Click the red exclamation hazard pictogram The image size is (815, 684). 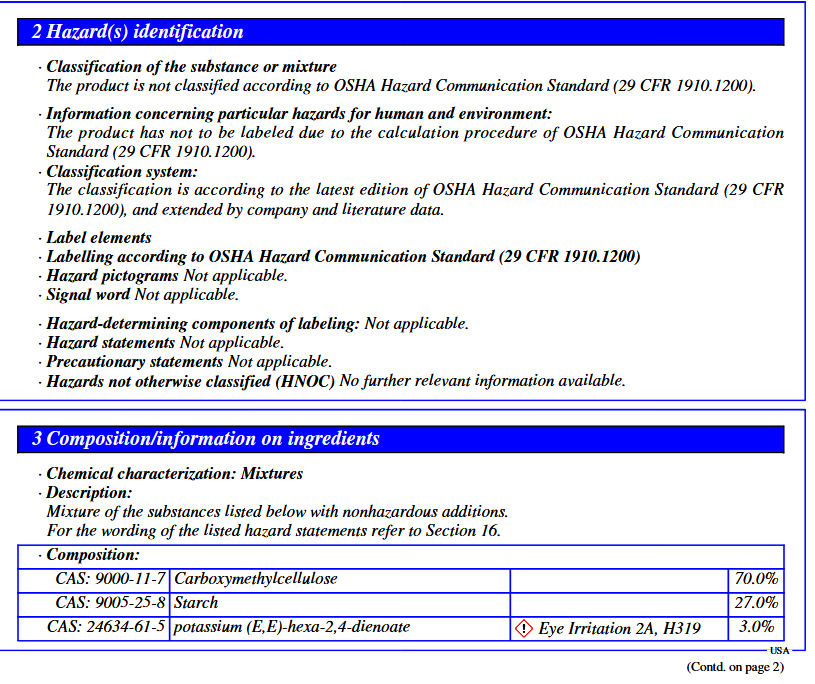(523, 628)
